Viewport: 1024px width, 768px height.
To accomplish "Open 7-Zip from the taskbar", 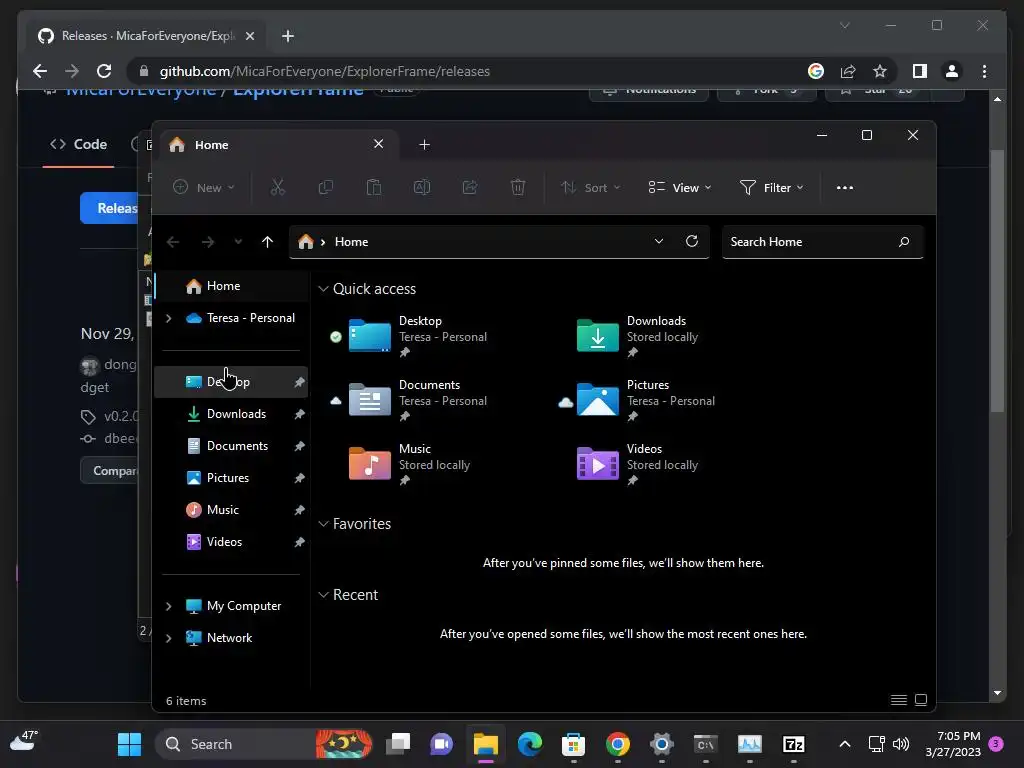I will (793, 744).
